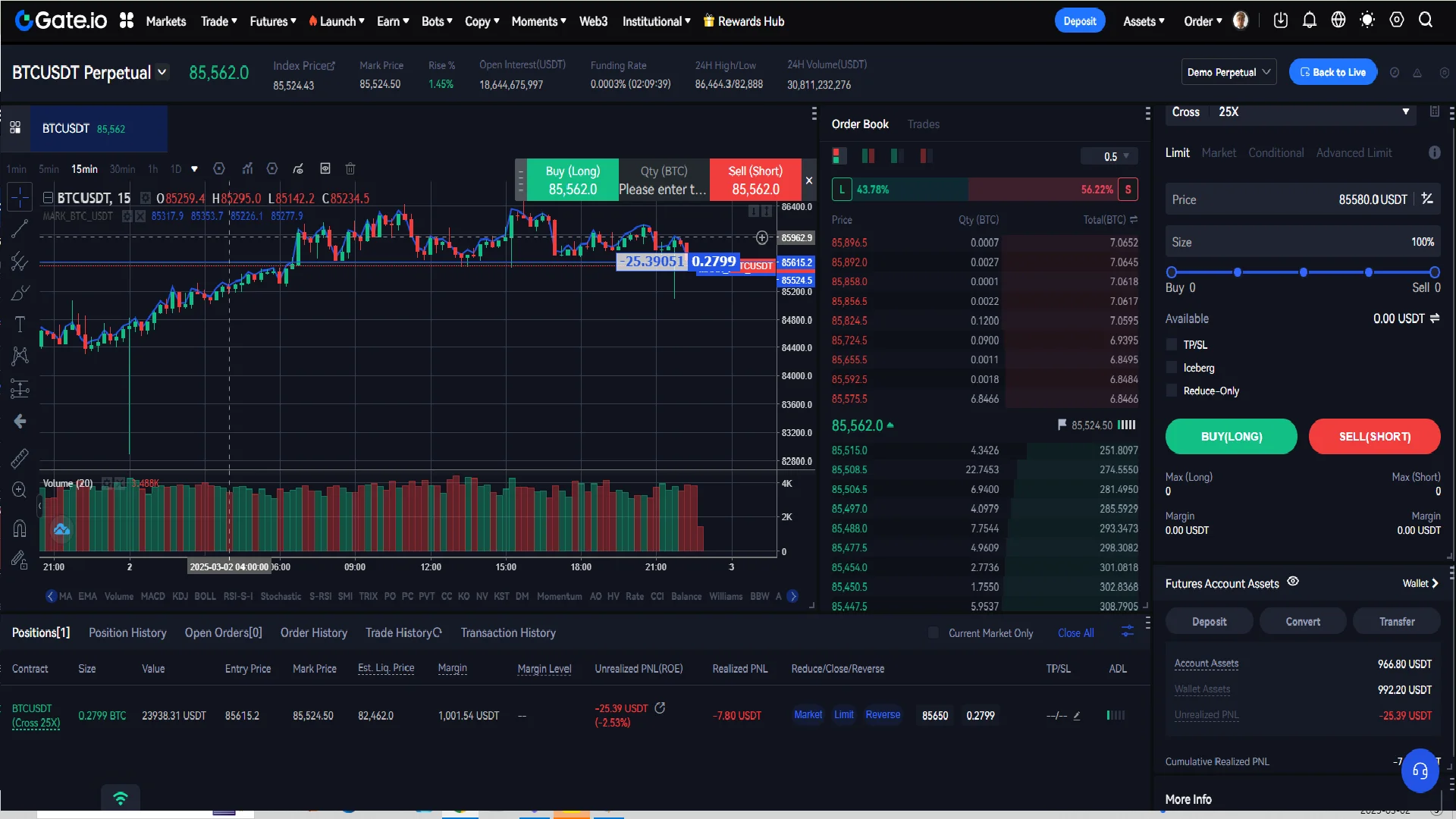
Task: Enable the Iceberg checkbox
Action: [1172, 368]
